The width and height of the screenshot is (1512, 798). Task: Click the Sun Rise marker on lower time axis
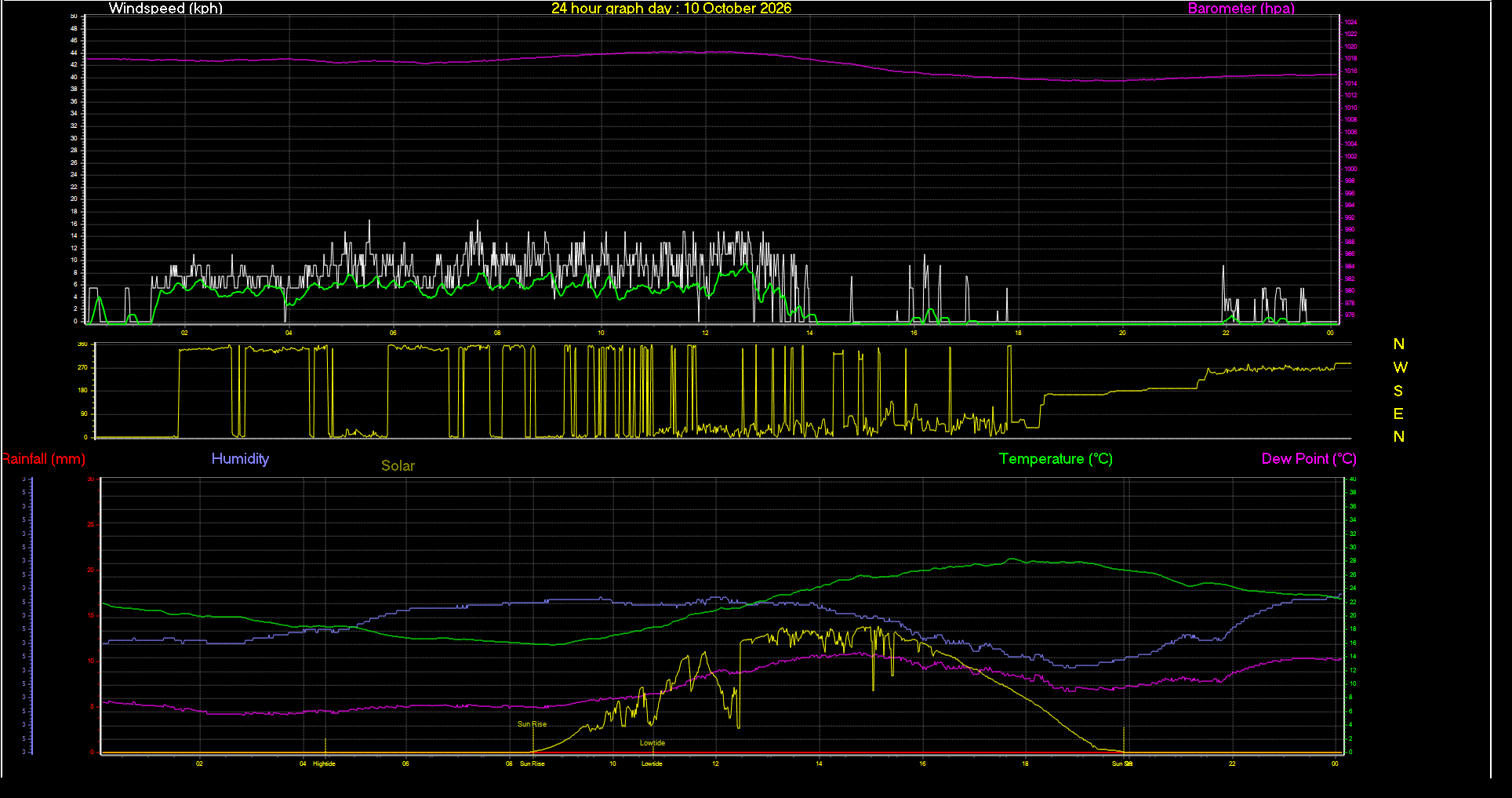coord(532,763)
